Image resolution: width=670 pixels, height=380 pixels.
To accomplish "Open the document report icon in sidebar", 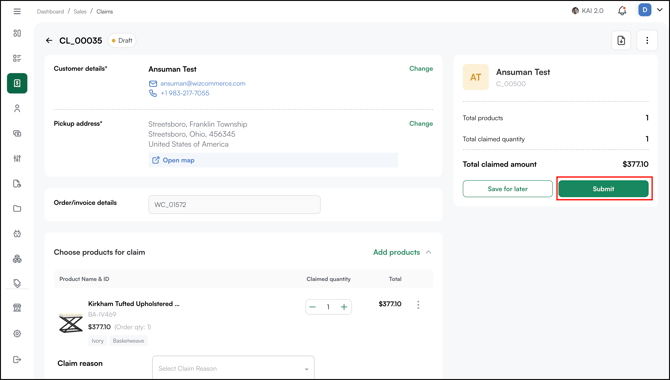I will tap(17, 184).
